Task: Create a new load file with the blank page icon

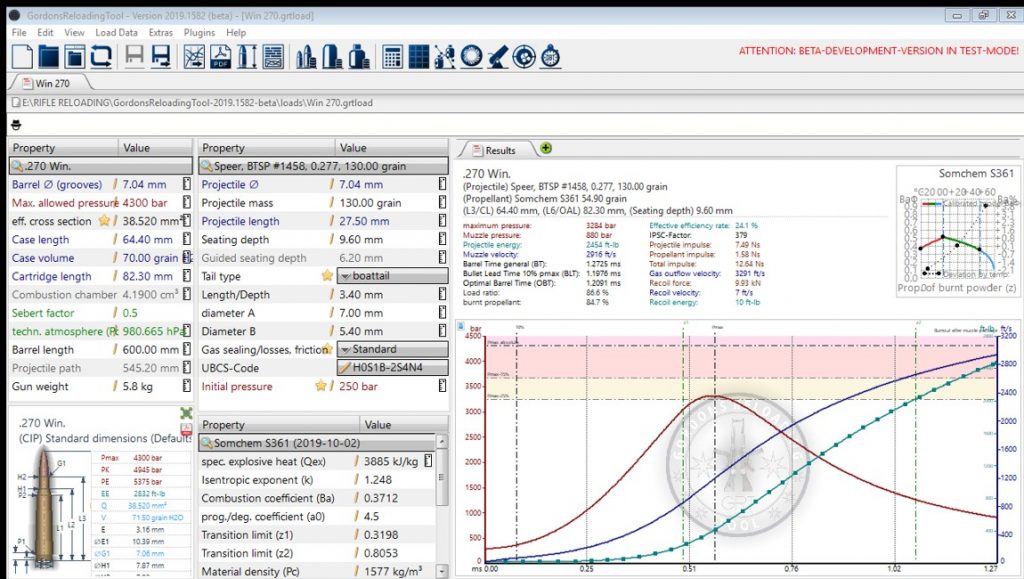Action: (22, 57)
